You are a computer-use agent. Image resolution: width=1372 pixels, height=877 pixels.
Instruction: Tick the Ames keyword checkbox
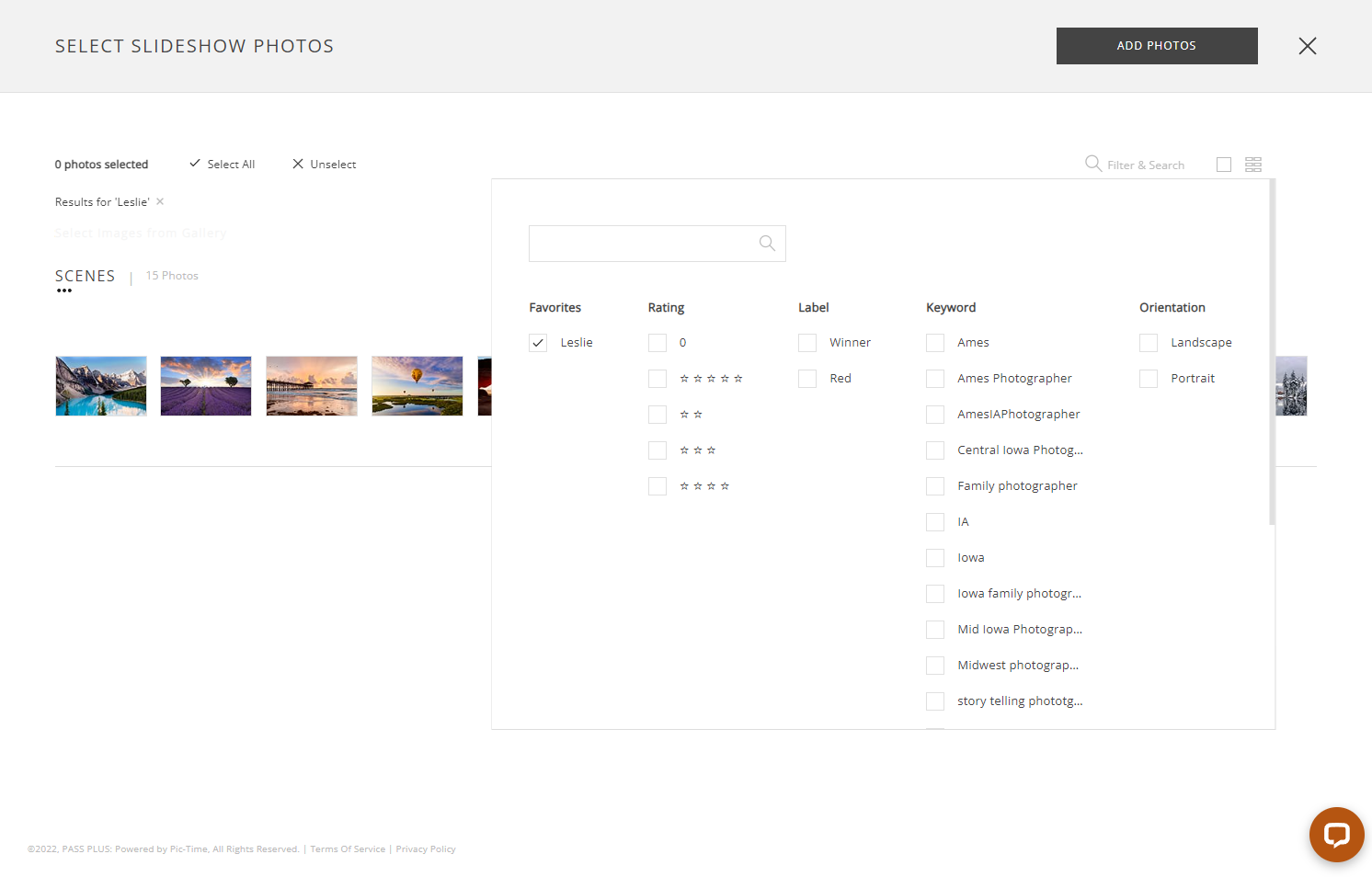[x=935, y=343]
